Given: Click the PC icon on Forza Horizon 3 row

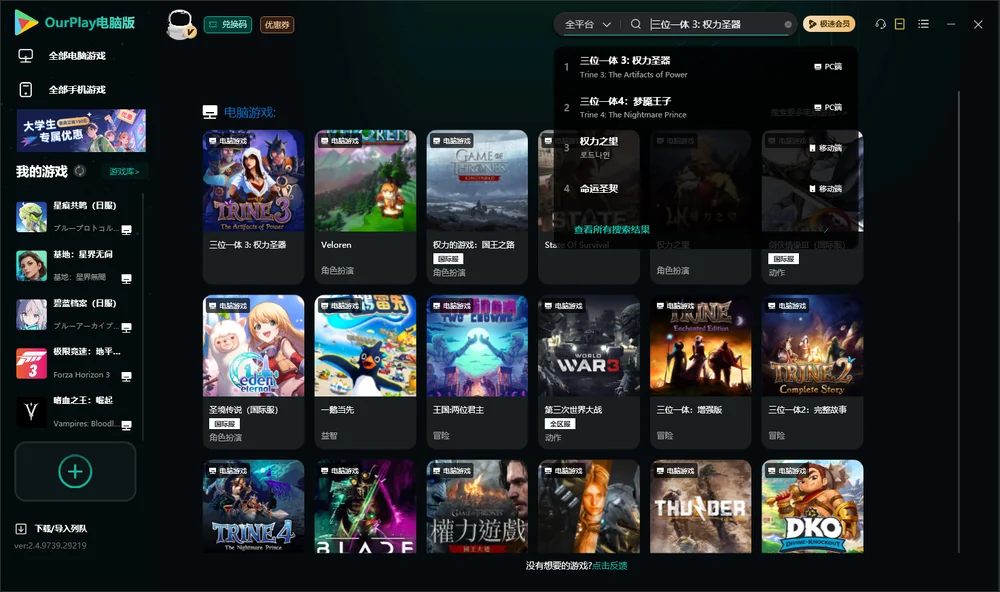Looking at the screenshot, I should (x=126, y=376).
